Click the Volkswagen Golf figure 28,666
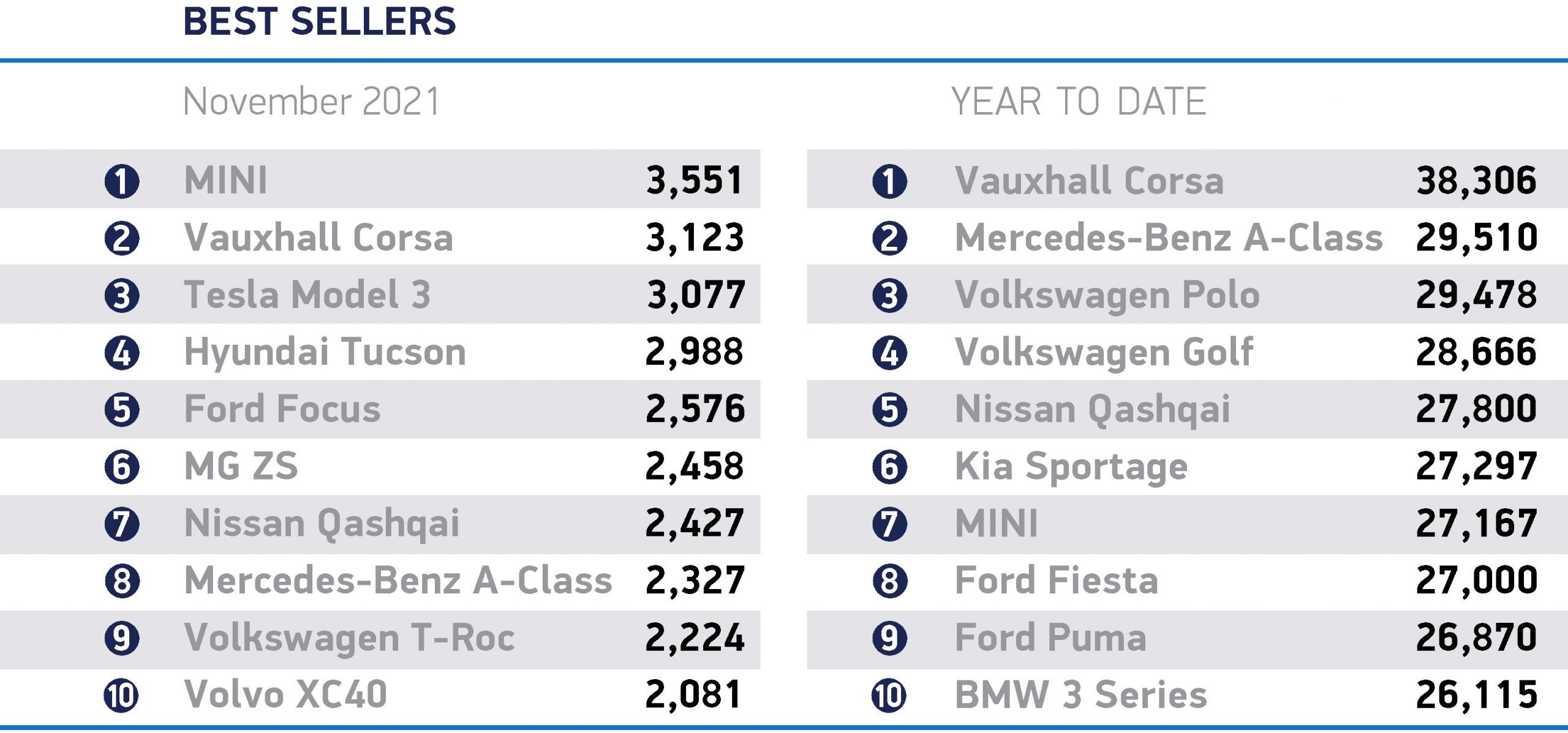Image resolution: width=1568 pixels, height=733 pixels. point(1477,352)
